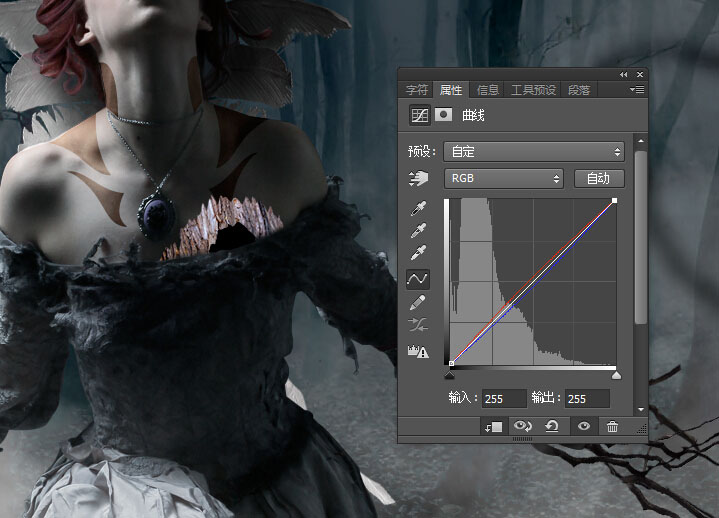Click the panel scrollbar up arrow
The image size is (719, 518).
tap(641, 141)
